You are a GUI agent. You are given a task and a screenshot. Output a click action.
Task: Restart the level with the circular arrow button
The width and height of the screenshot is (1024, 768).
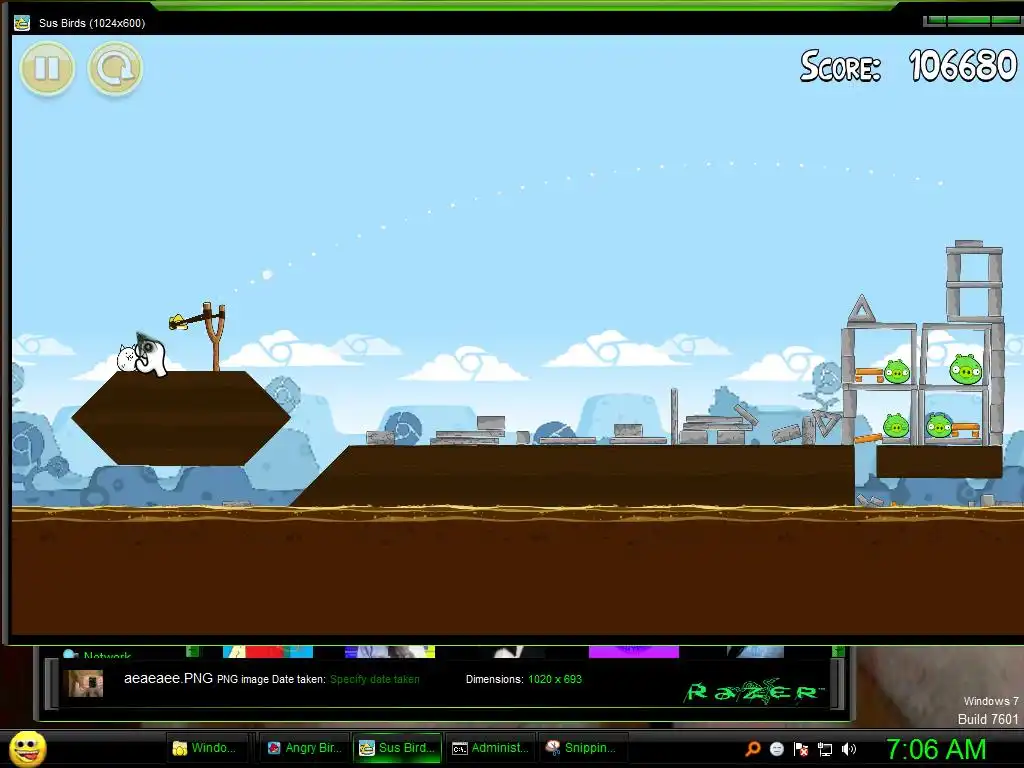(x=115, y=68)
